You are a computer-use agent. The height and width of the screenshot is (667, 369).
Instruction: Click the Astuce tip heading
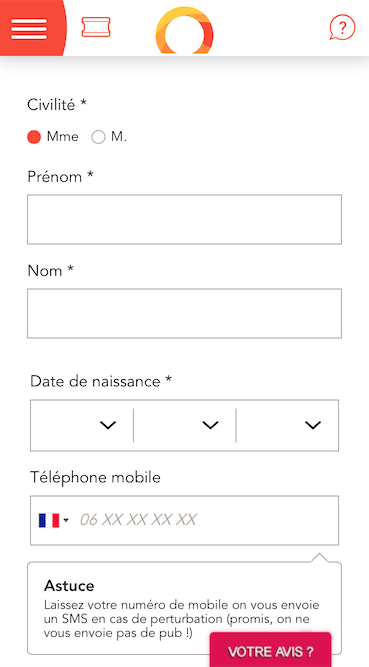(69, 586)
